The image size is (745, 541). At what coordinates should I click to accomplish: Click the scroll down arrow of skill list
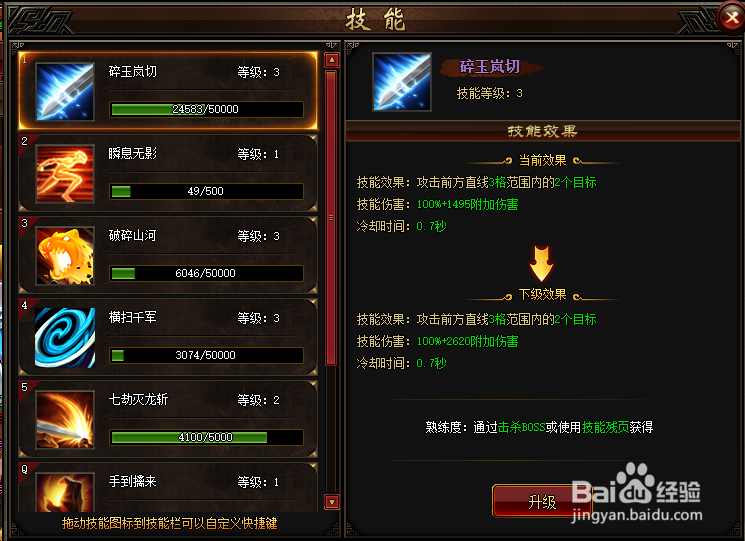(x=332, y=502)
